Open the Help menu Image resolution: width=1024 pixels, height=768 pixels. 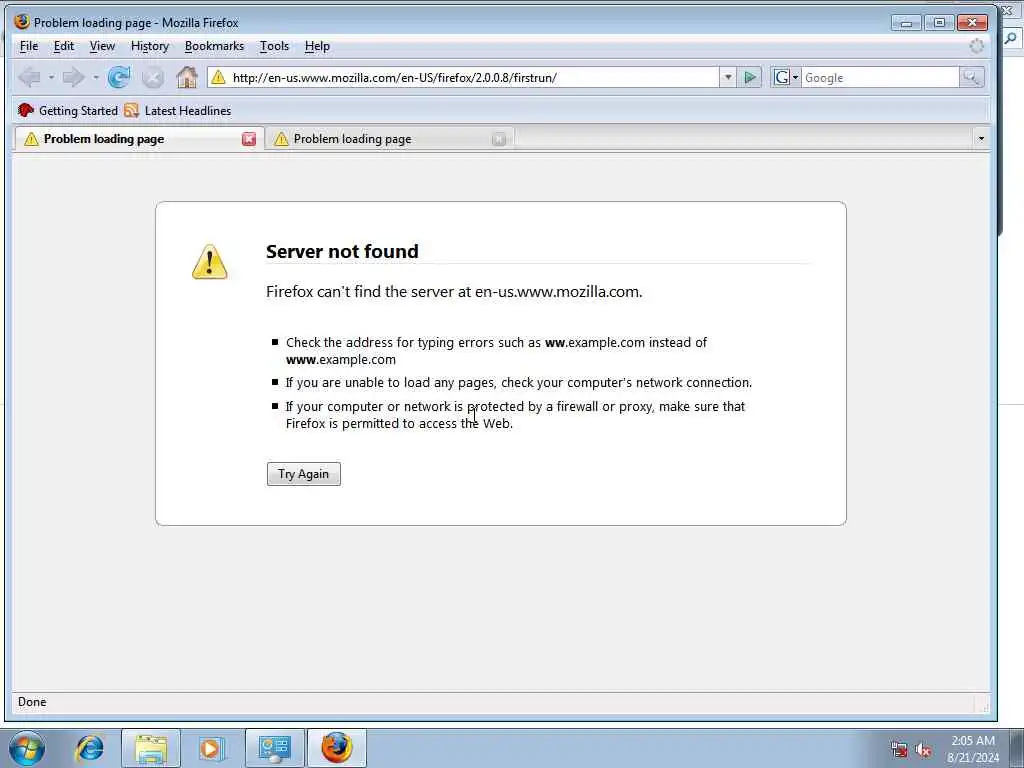point(317,46)
